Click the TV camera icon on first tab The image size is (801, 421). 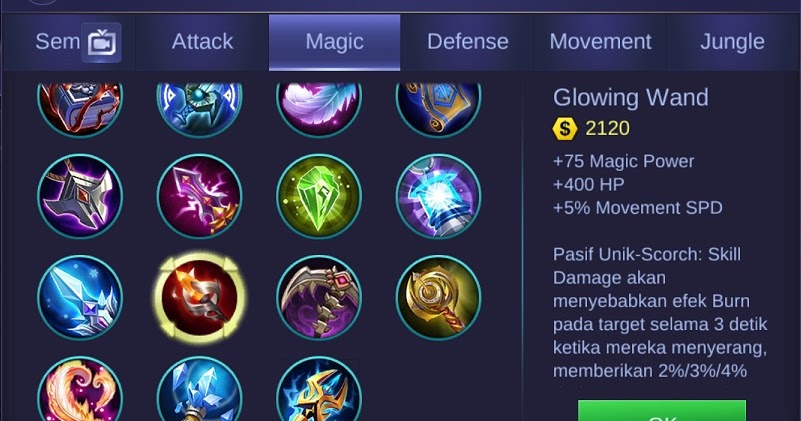point(101,42)
